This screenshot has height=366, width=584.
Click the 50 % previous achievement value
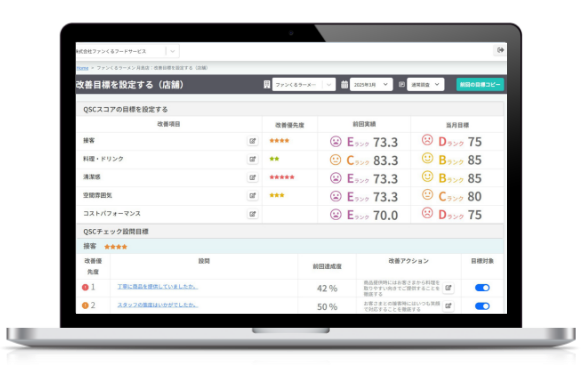tap(327, 307)
